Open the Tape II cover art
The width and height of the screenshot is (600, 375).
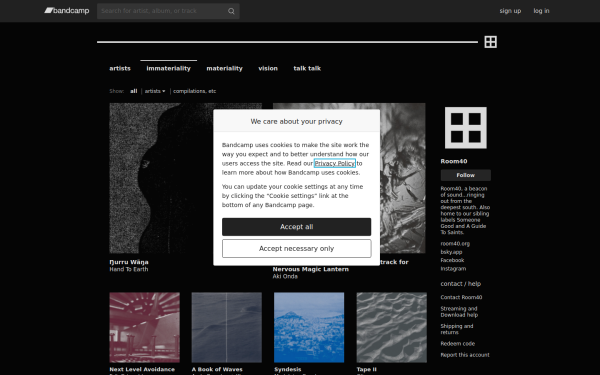click(x=391, y=328)
